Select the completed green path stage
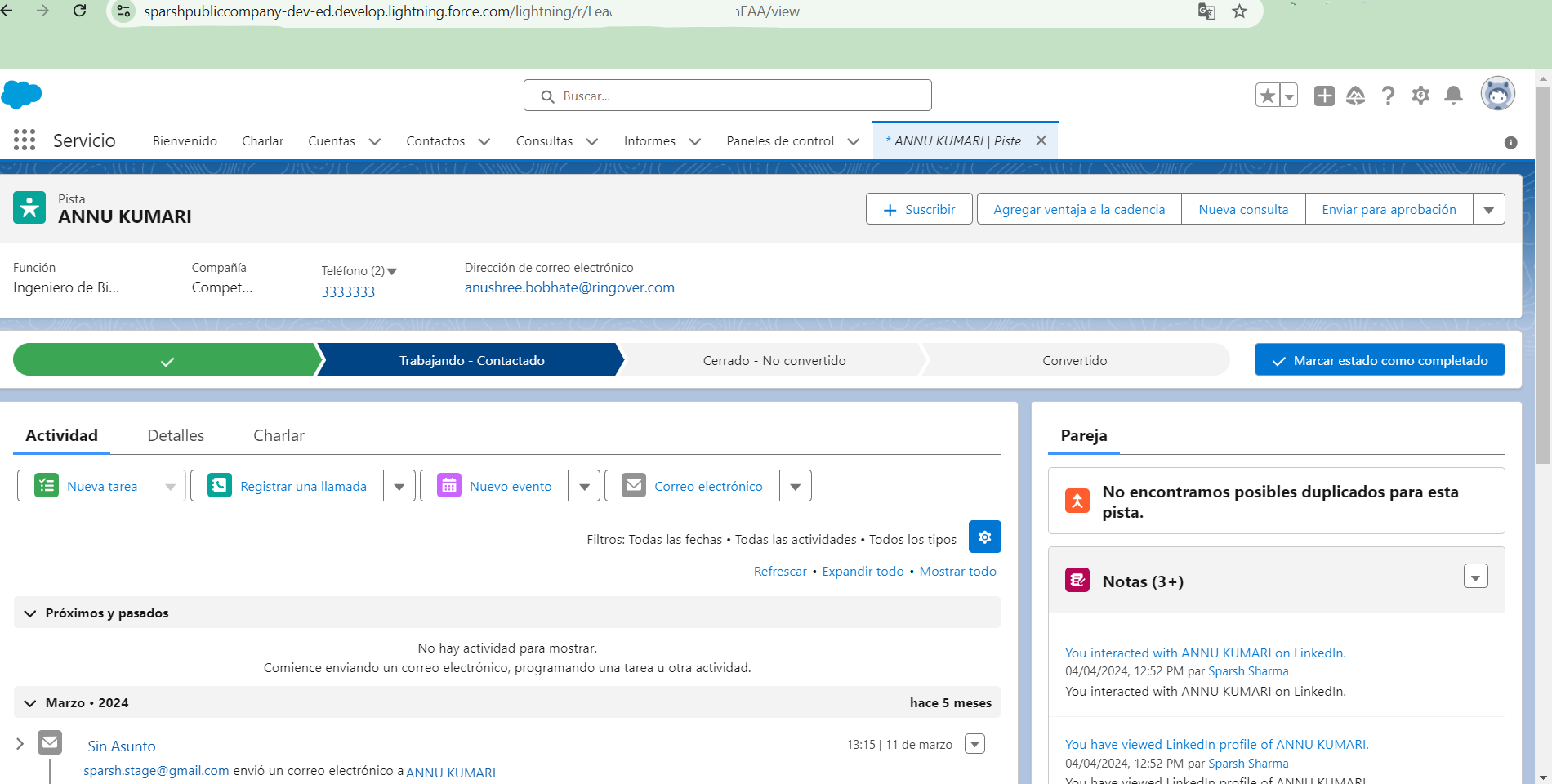The image size is (1552, 784). pos(167,359)
